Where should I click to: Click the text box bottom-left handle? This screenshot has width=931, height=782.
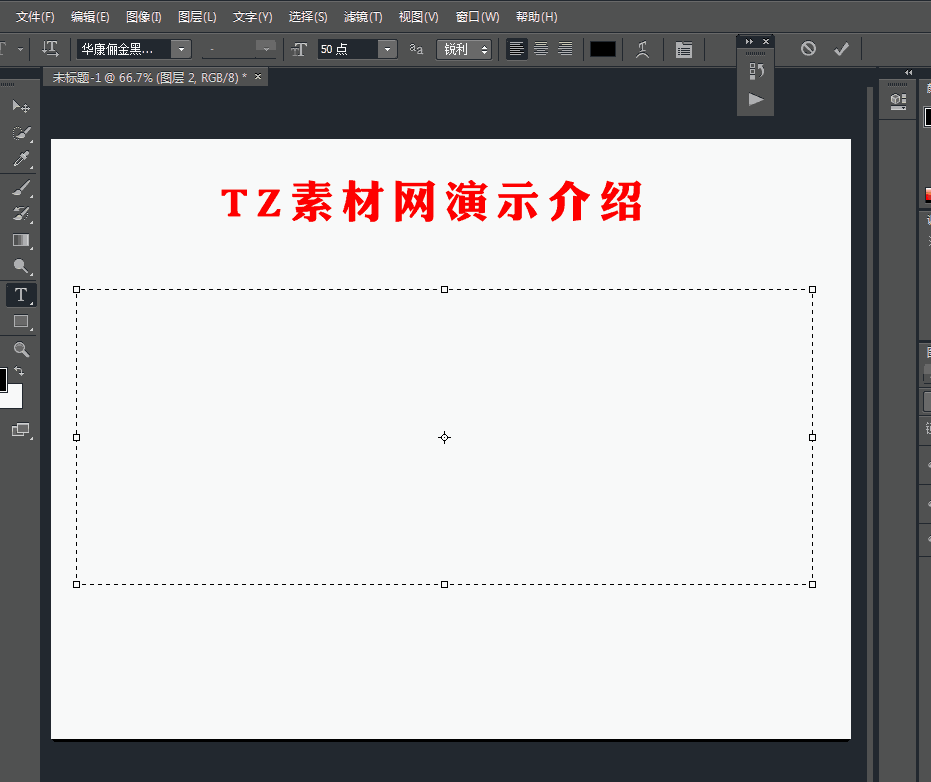(77, 585)
